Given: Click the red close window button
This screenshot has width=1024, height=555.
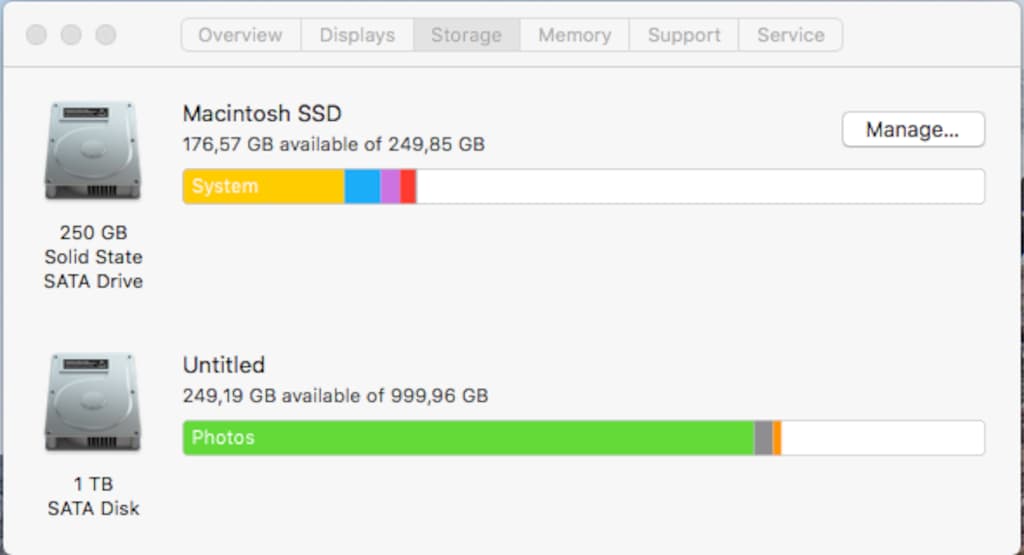Looking at the screenshot, I should tap(37, 35).
